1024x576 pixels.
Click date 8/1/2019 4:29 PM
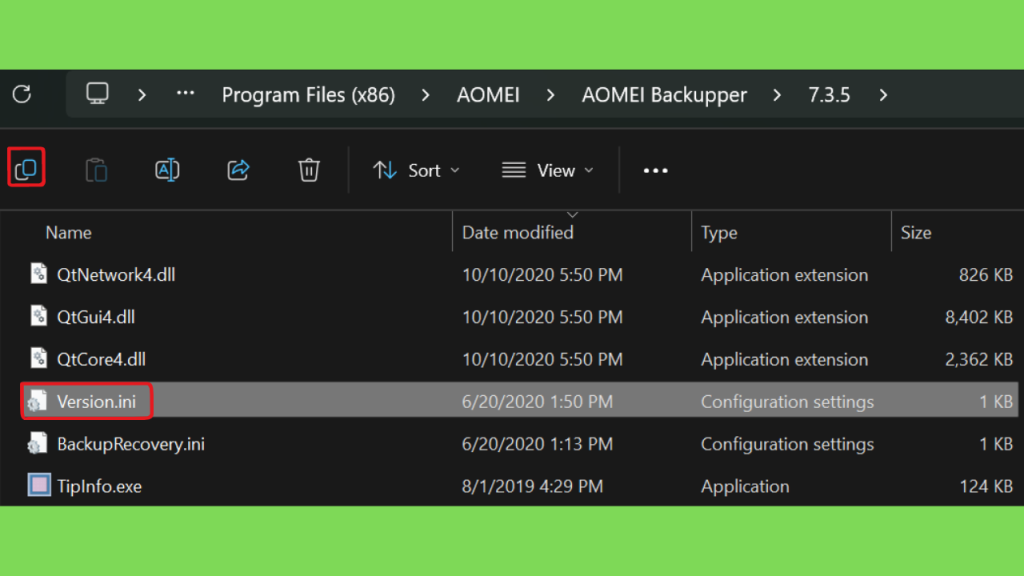(532, 487)
